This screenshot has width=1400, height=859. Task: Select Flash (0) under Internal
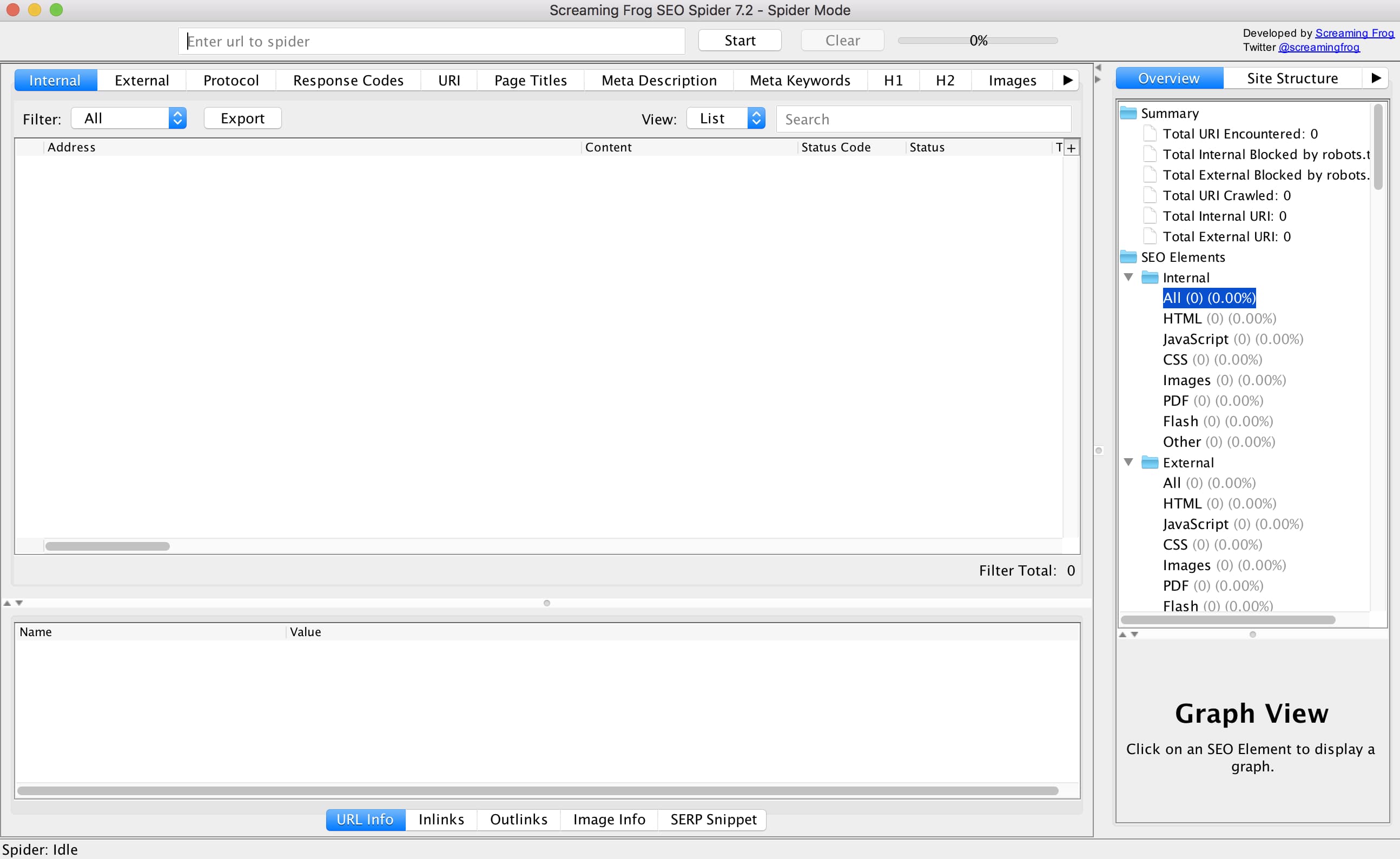pyautogui.click(x=1218, y=421)
